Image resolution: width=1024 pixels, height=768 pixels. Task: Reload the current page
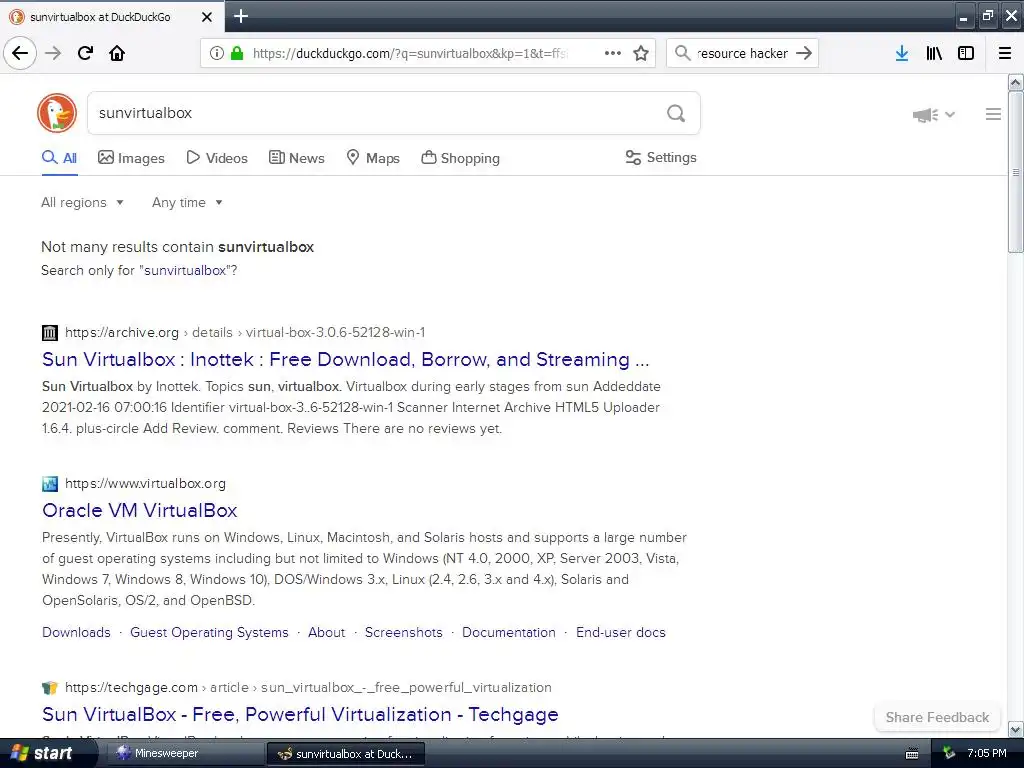tap(85, 53)
